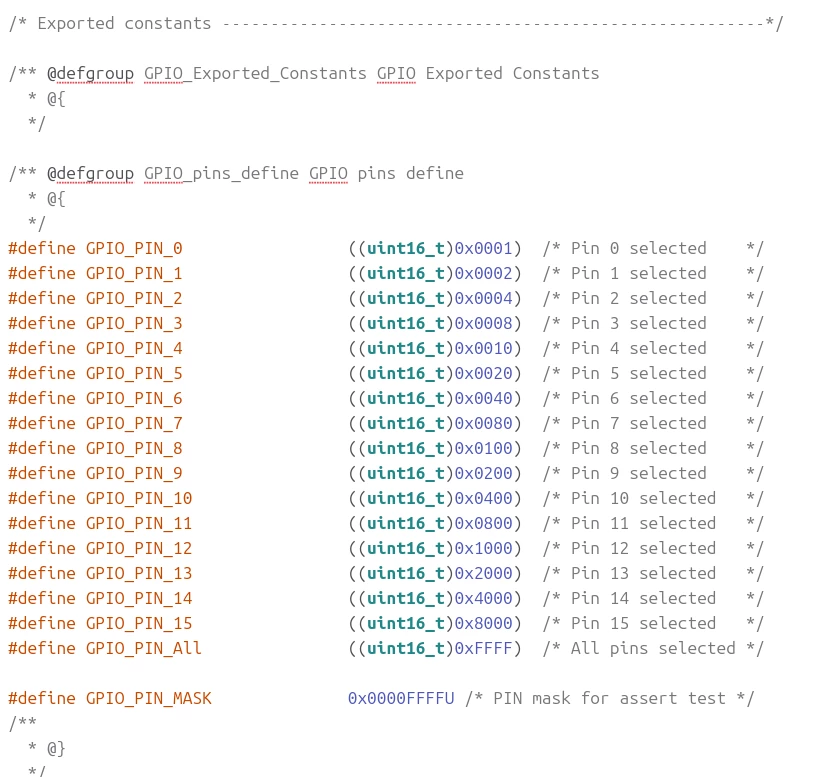Click the GPIO_PIN_MASK macro name

pyautogui.click(x=148, y=698)
